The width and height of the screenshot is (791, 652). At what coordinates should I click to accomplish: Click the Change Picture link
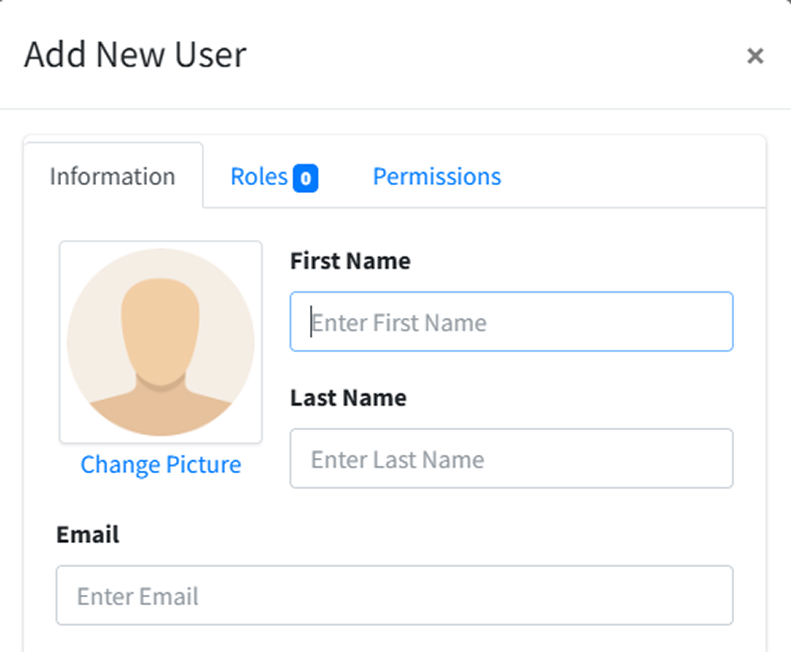(160, 464)
